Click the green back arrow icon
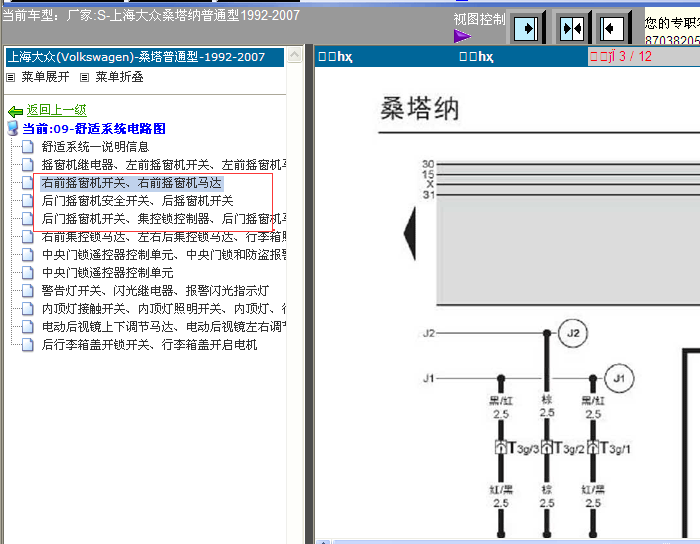This screenshot has width=700, height=544. click(16, 111)
